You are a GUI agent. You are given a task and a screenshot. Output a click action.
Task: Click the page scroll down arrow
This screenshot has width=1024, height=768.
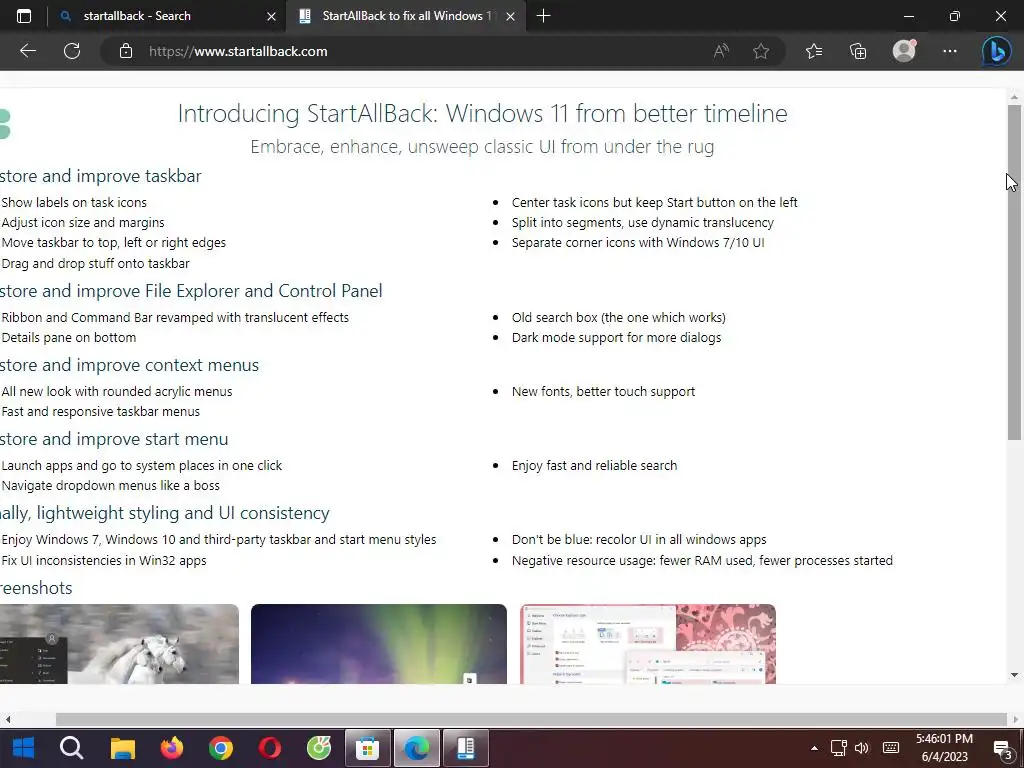(1014, 675)
